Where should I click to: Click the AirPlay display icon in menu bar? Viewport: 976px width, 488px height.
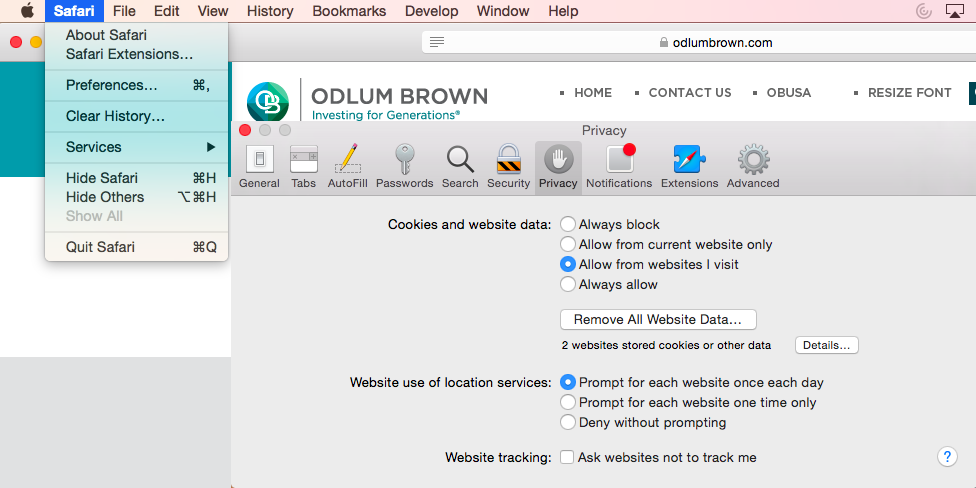[954, 11]
